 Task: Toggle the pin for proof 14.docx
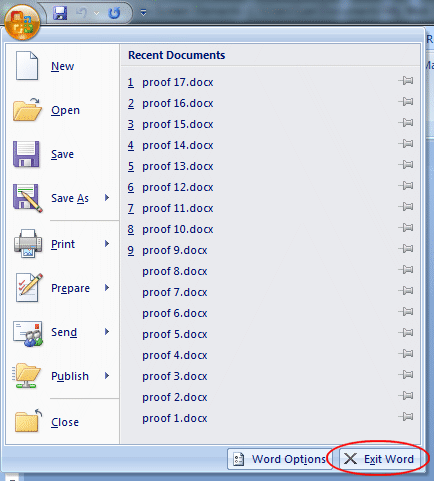coord(406,144)
